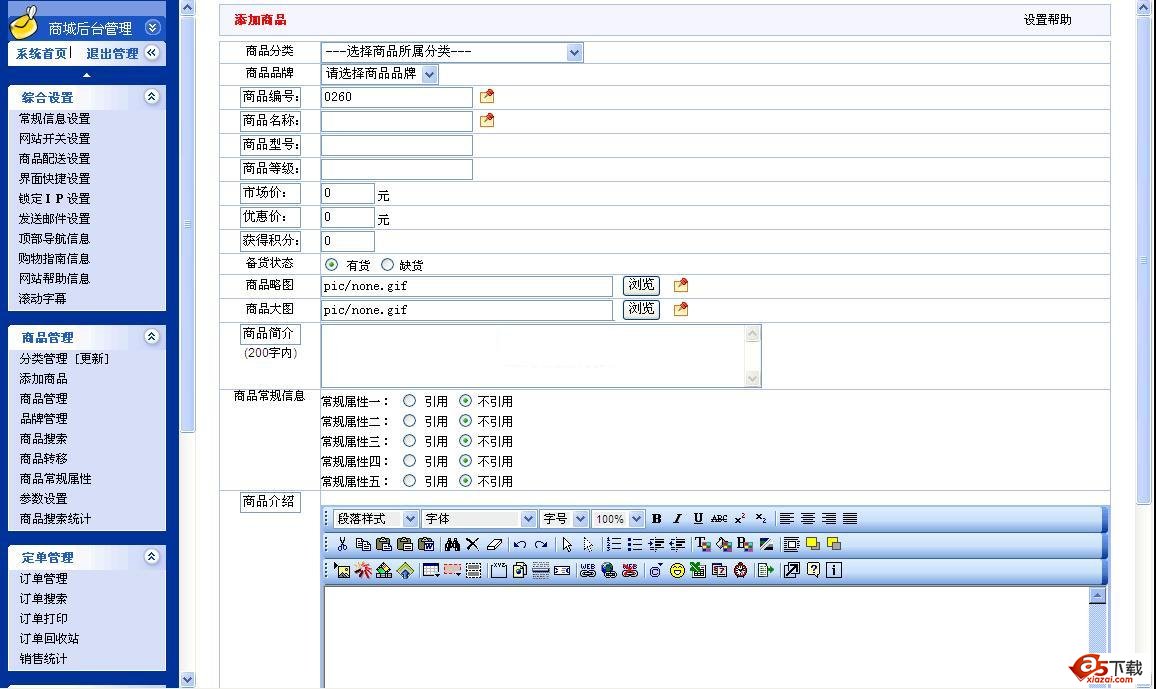Insert an emoticon with the smiley icon

coord(677,571)
